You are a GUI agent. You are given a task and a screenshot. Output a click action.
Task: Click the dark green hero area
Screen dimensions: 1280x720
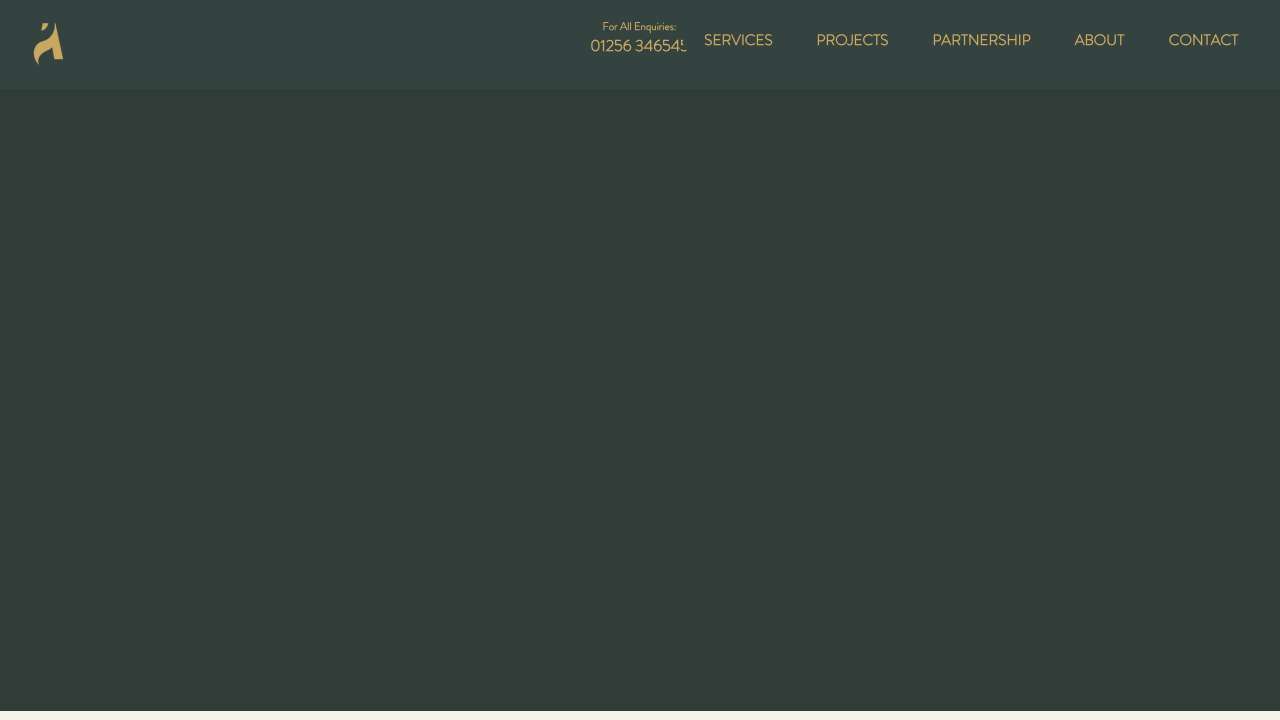pos(640,400)
